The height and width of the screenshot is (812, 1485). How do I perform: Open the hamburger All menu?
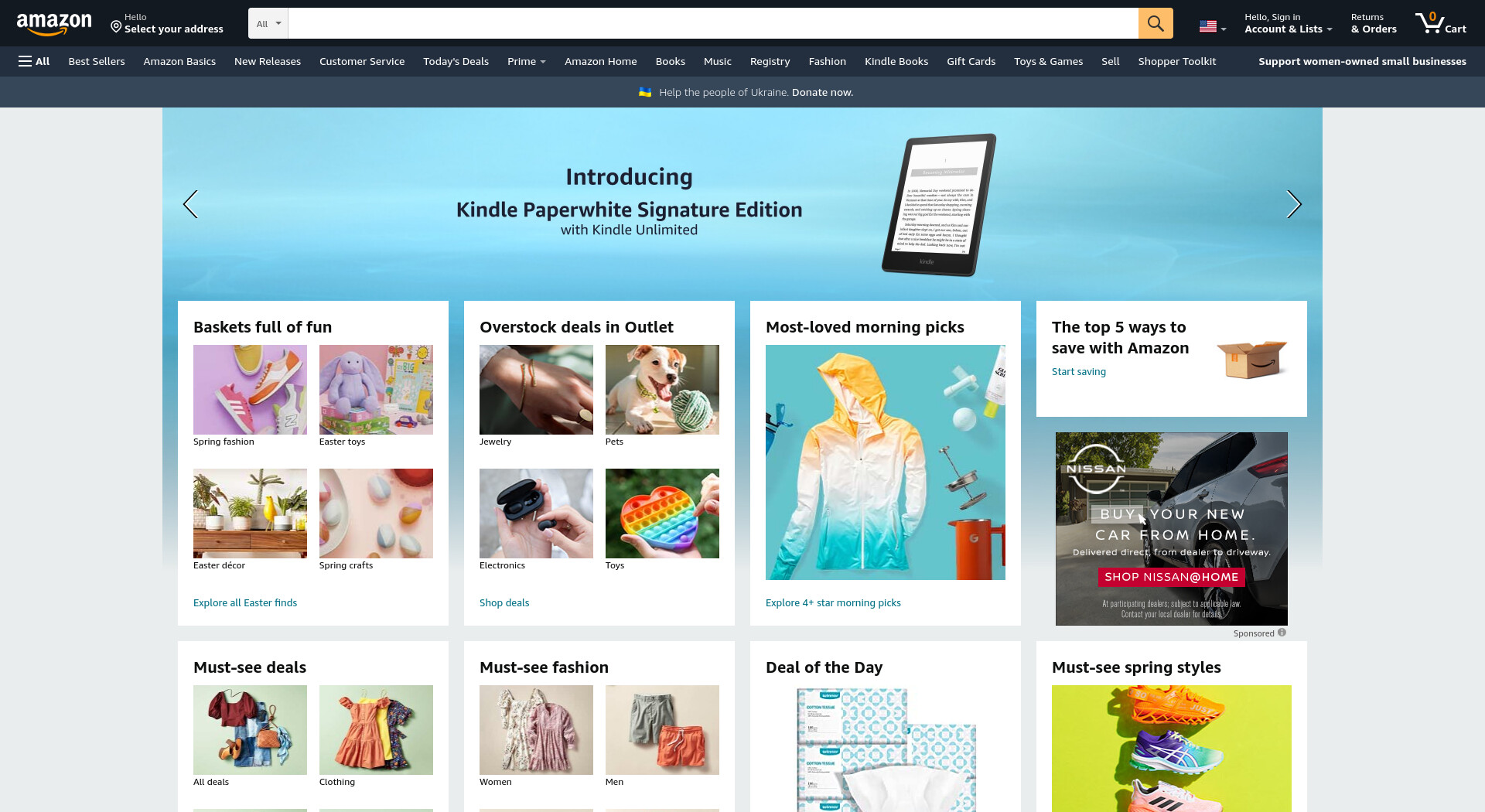(x=34, y=61)
